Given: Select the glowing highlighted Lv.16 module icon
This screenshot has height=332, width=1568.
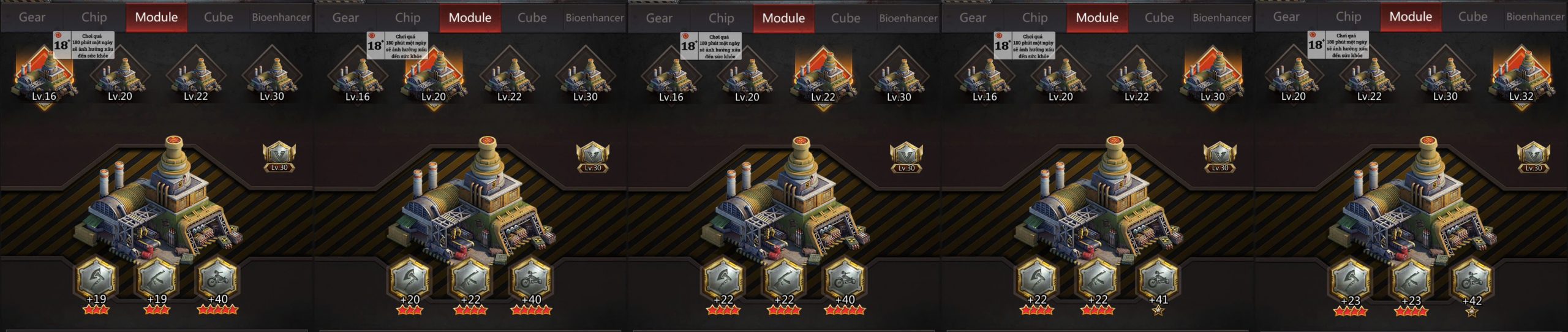Looking at the screenshot, I should point(43,77).
